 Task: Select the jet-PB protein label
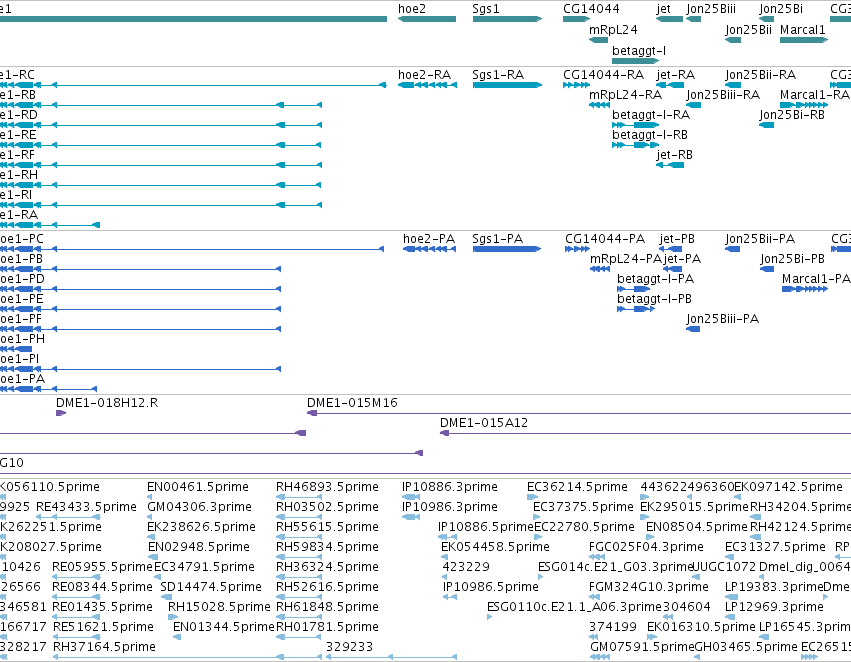(677, 239)
